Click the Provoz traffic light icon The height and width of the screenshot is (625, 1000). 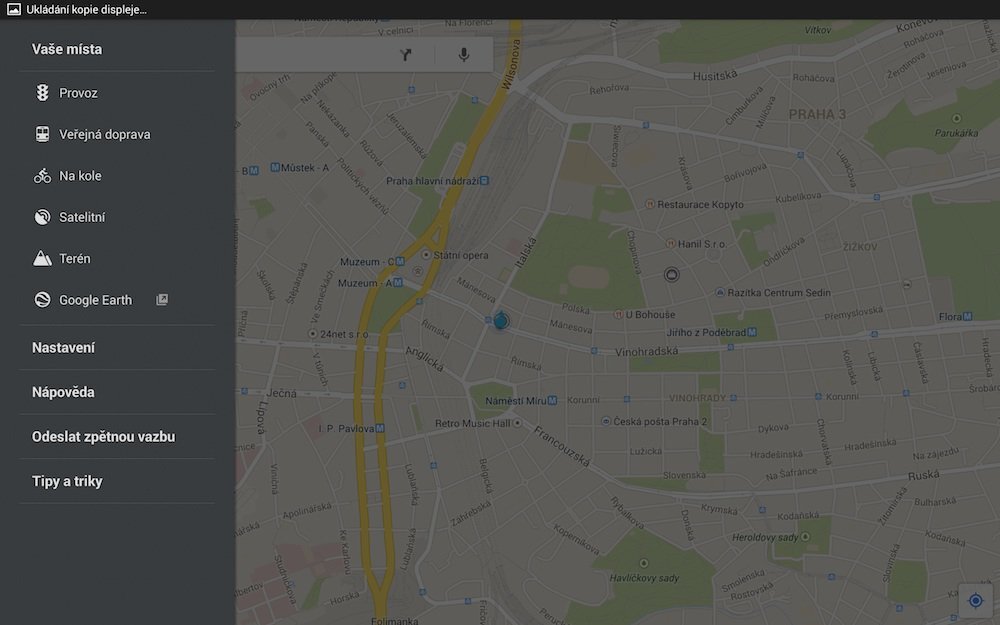[x=42, y=93]
